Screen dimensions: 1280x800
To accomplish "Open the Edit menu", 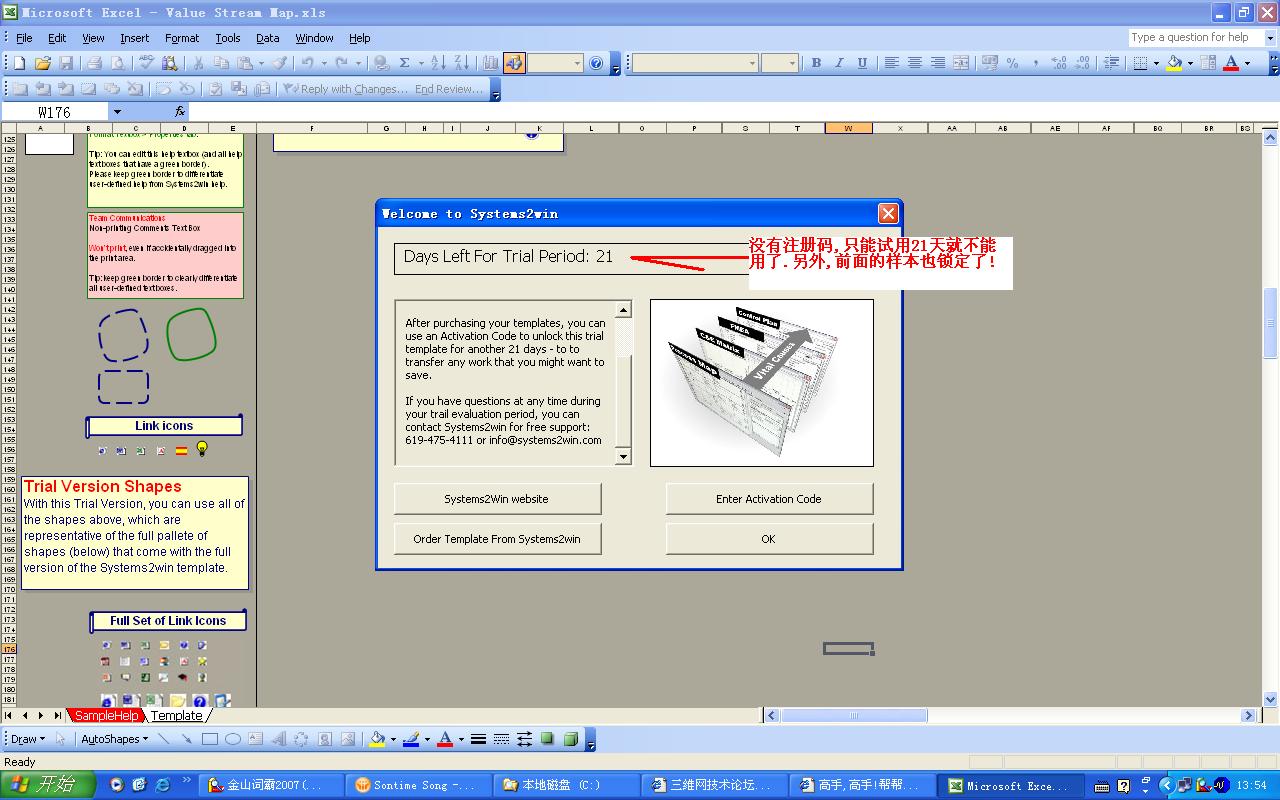I will (x=57, y=38).
